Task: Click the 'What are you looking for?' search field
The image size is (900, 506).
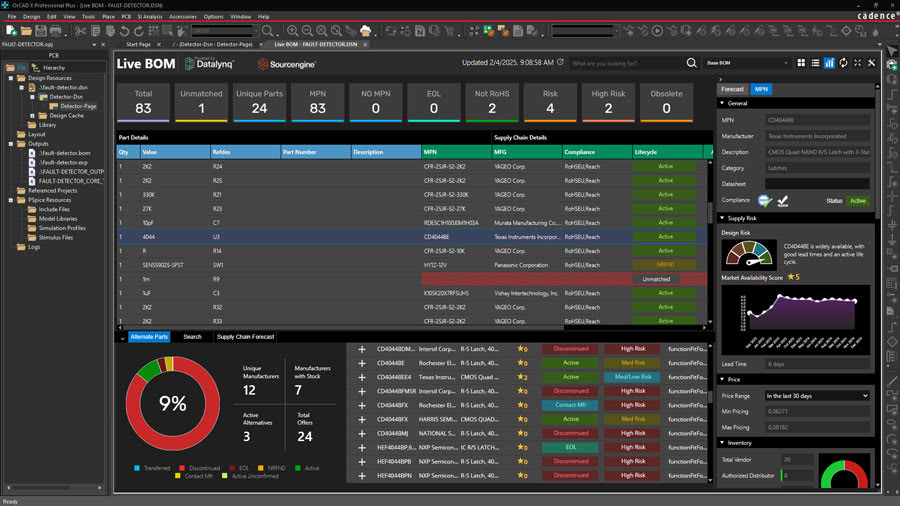Action: [x=626, y=63]
